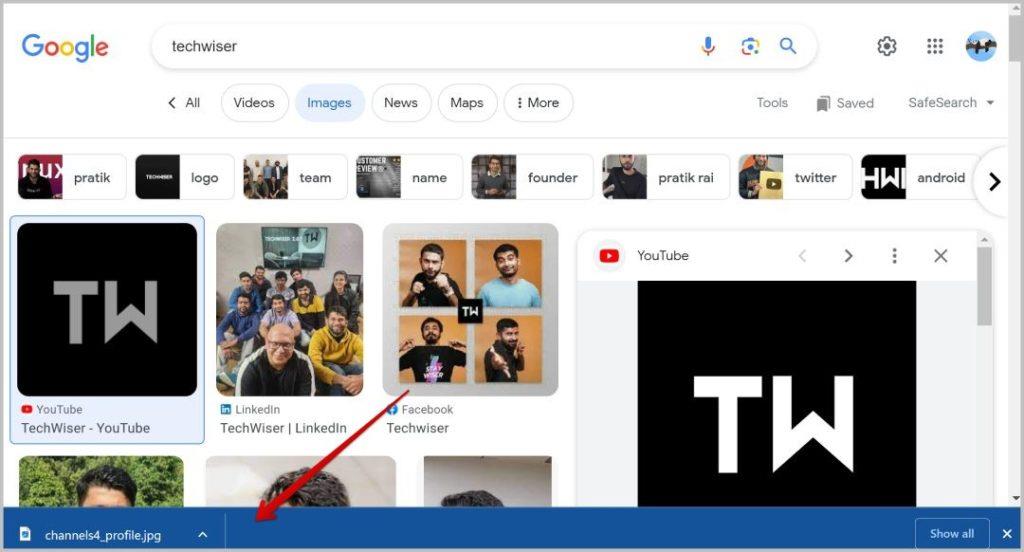Open search Tools

[x=772, y=103]
